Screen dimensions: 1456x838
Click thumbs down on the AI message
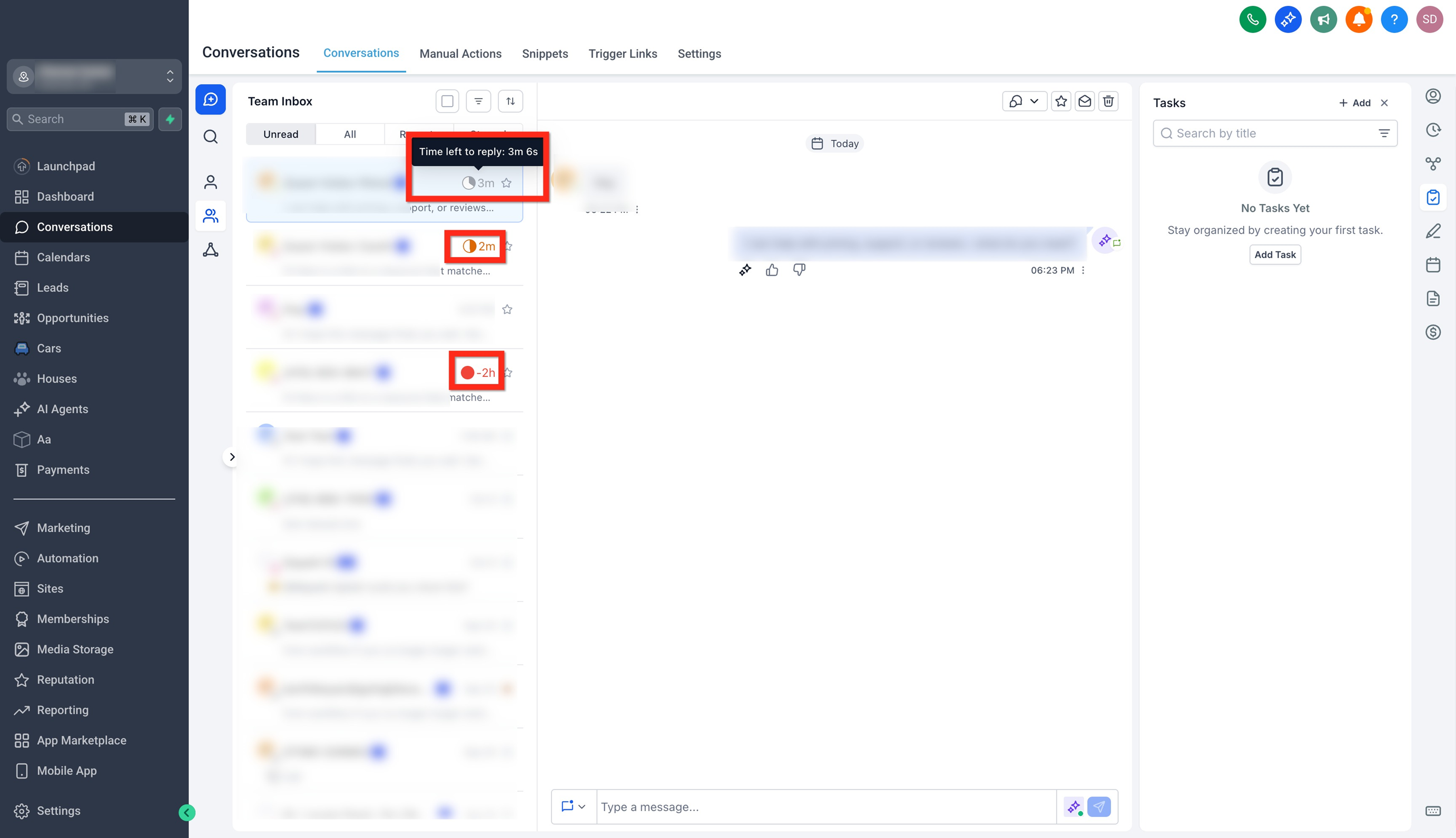coord(799,270)
